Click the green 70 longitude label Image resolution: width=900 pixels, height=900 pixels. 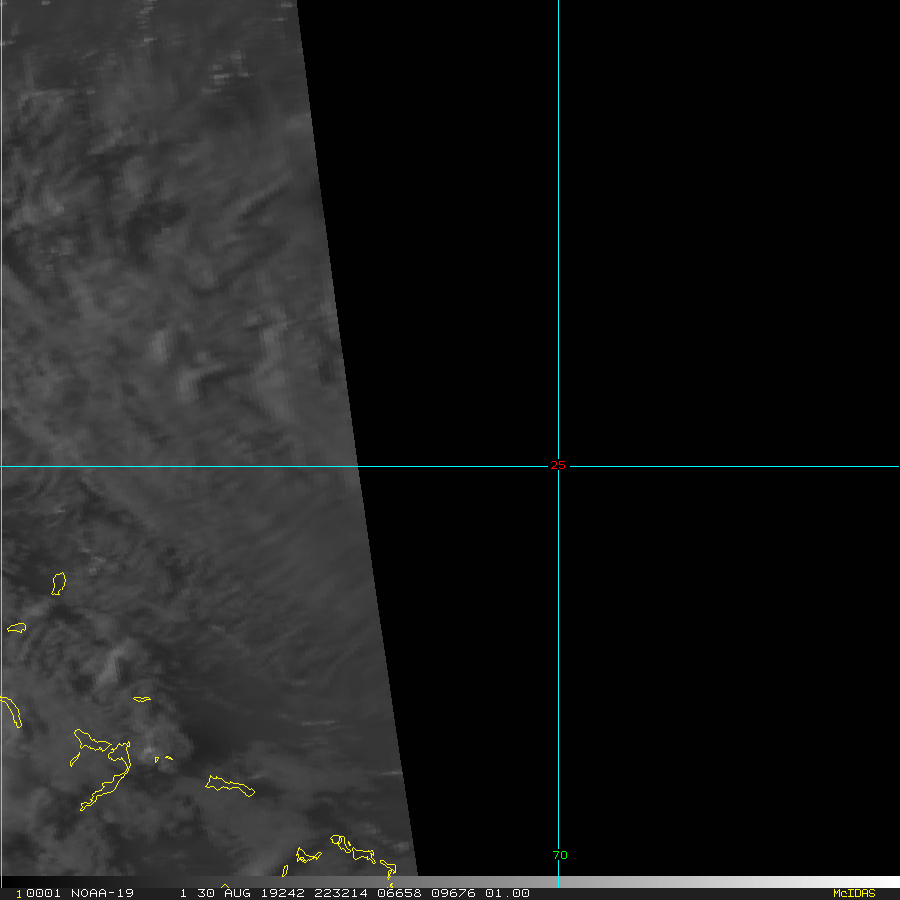560,855
